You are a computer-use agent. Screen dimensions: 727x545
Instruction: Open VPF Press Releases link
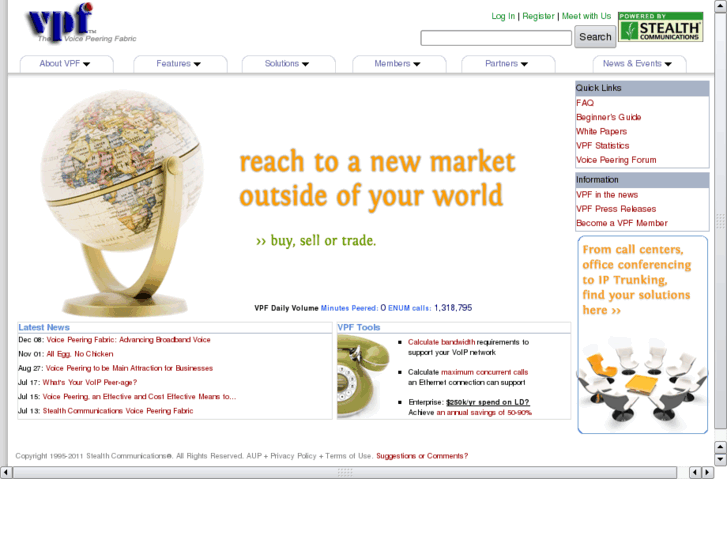[616, 209]
